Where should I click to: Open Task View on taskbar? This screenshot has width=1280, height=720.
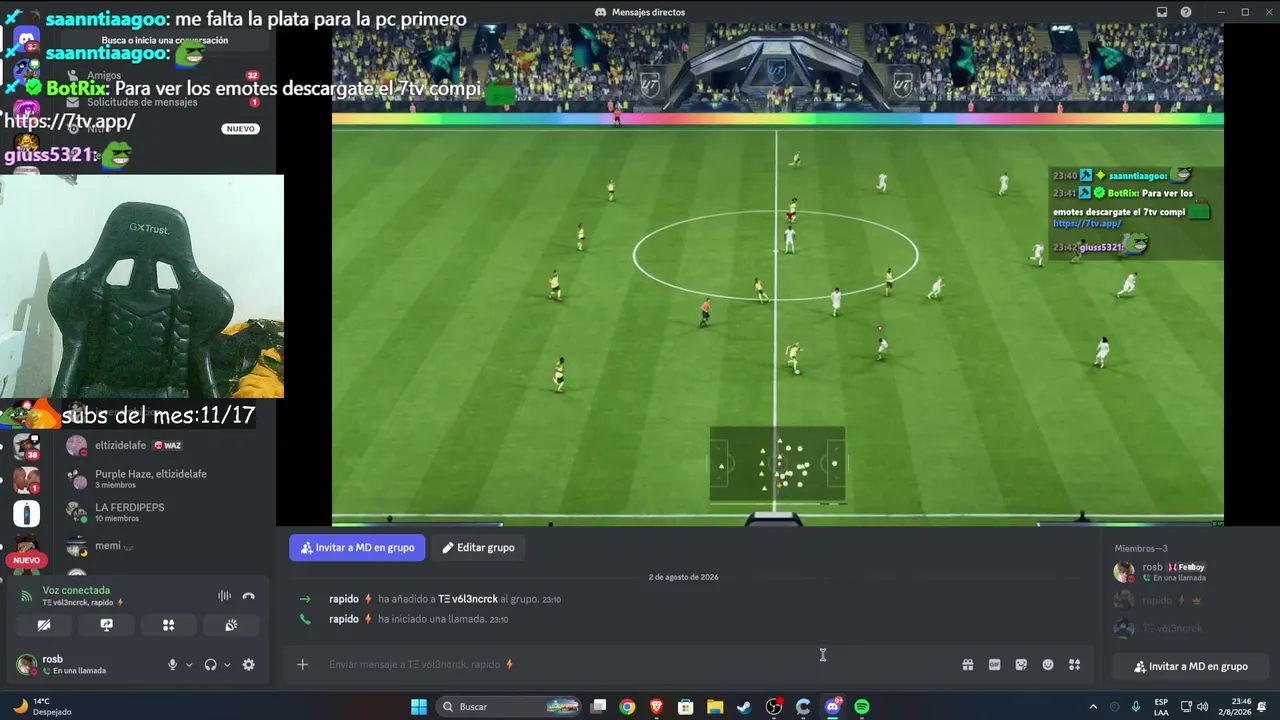(x=598, y=707)
